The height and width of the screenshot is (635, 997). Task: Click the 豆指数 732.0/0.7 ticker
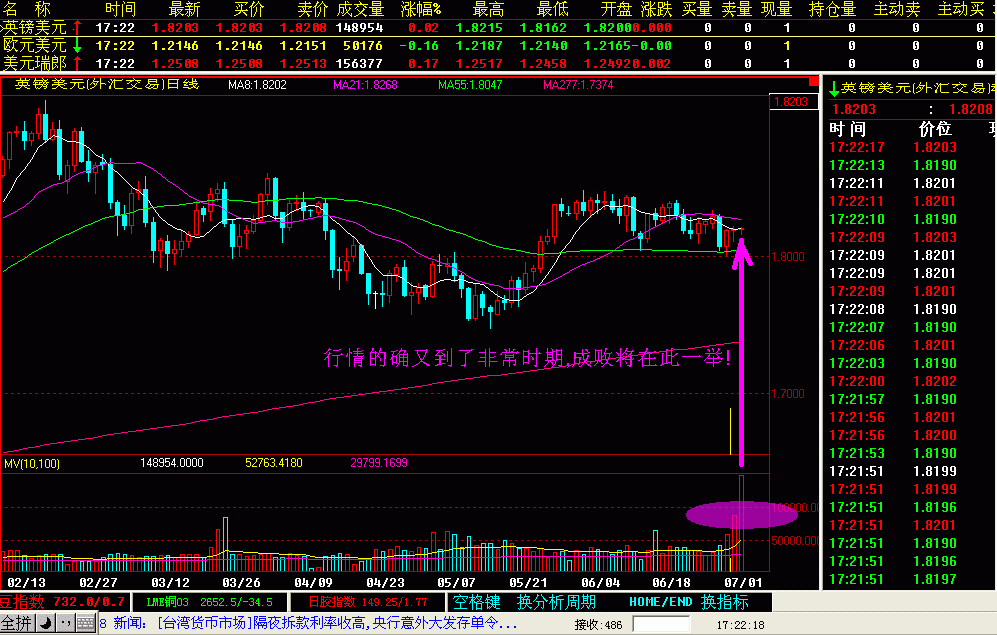point(64,601)
